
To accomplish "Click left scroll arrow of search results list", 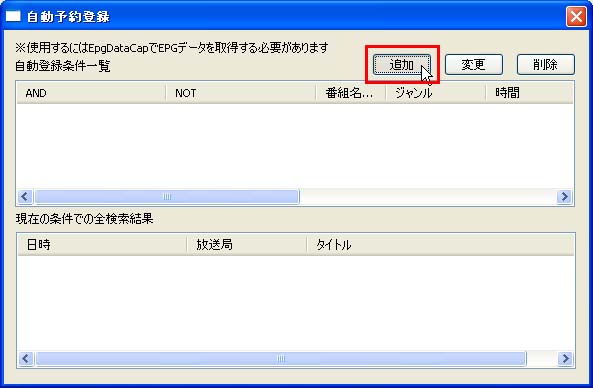I will click(x=26, y=359).
